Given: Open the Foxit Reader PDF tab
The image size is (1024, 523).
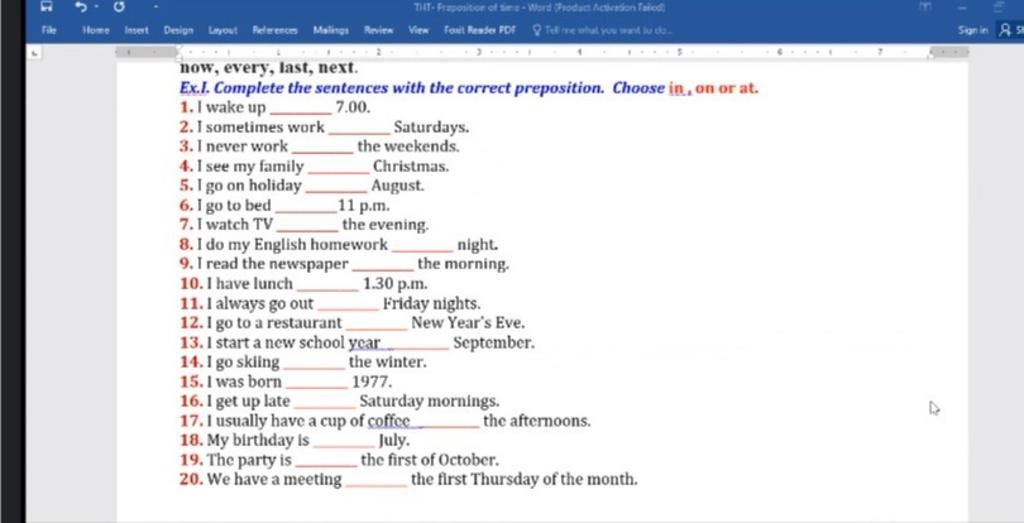Looking at the screenshot, I should pyautogui.click(x=480, y=30).
